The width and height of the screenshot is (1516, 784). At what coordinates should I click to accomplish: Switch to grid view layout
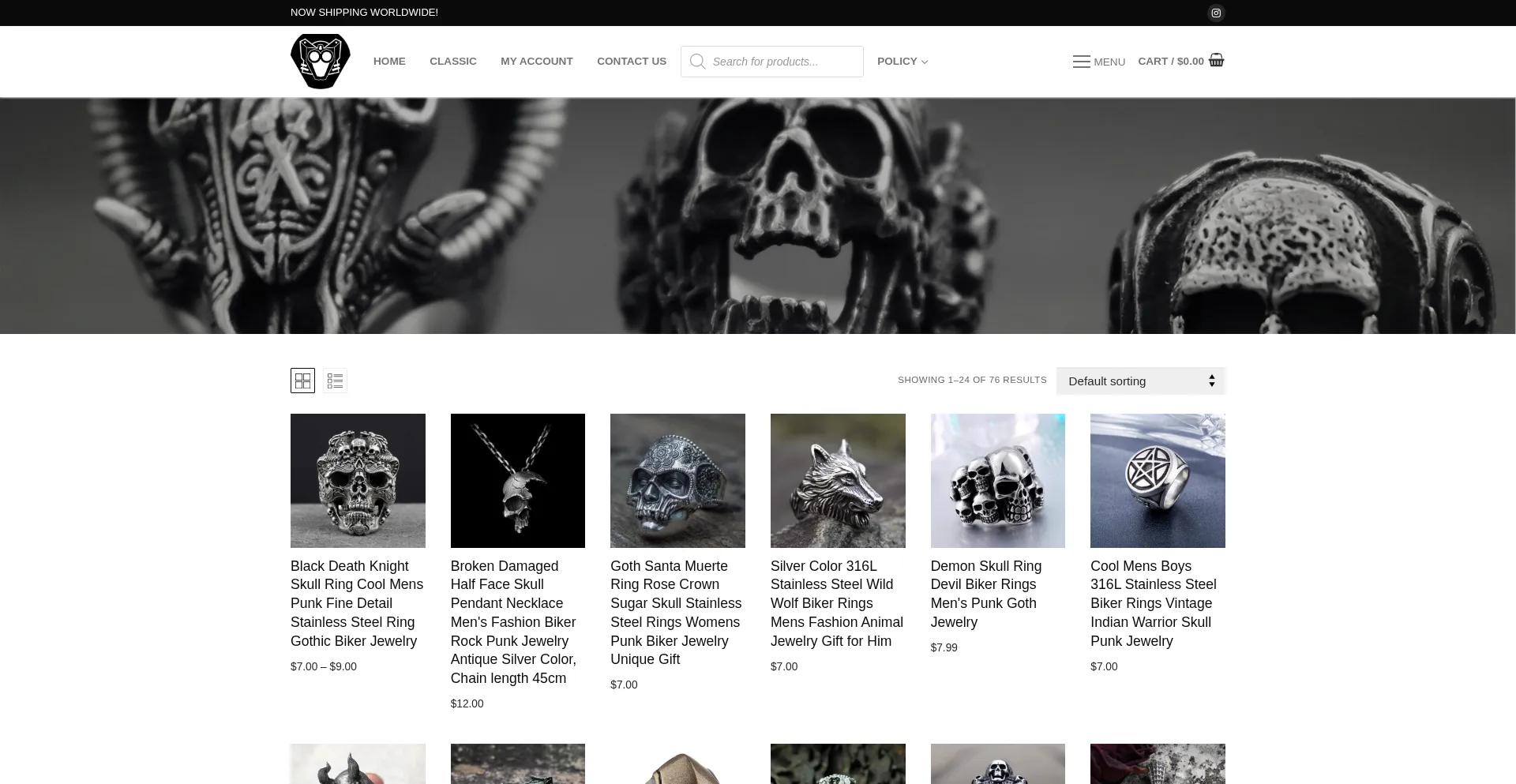point(302,381)
